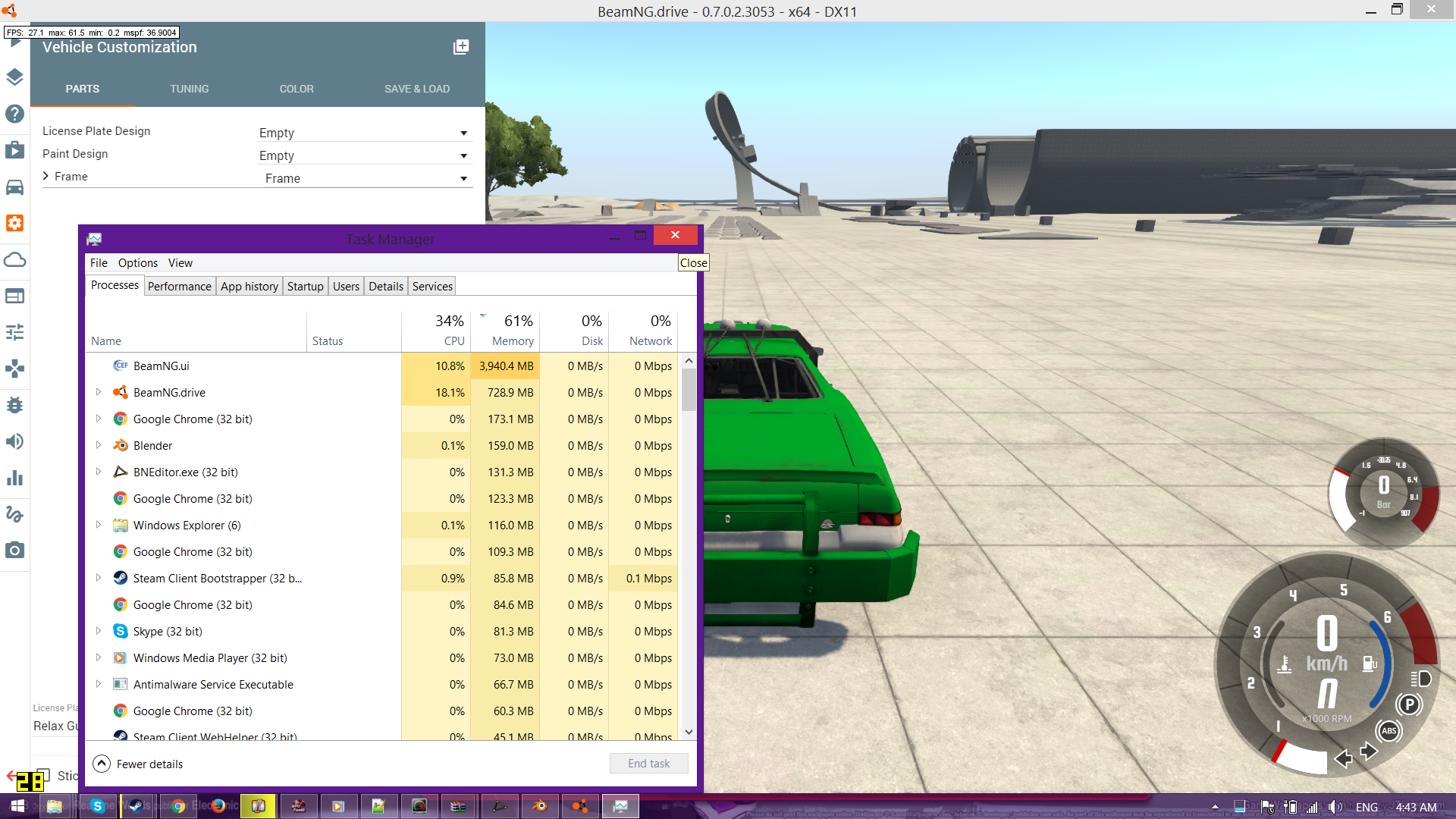Open the Task Manager Options menu
This screenshot has width=1456, height=819.
[138, 262]
